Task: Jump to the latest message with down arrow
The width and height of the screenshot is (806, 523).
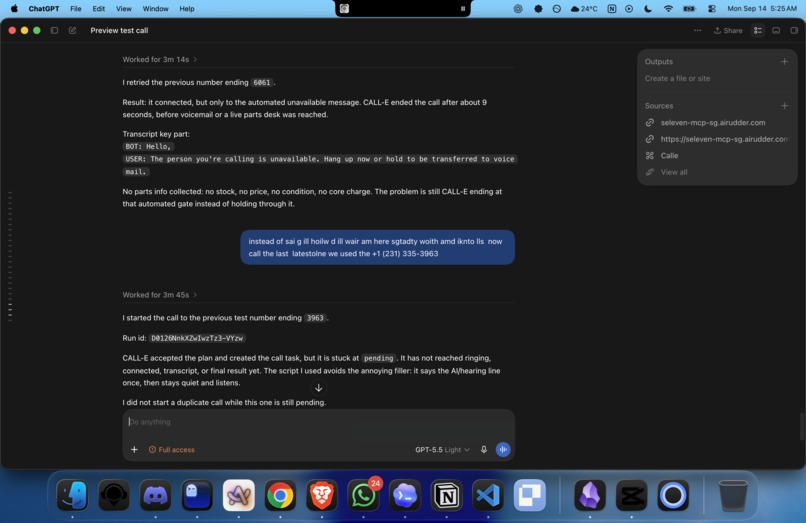Action: (x=319, y=388)
